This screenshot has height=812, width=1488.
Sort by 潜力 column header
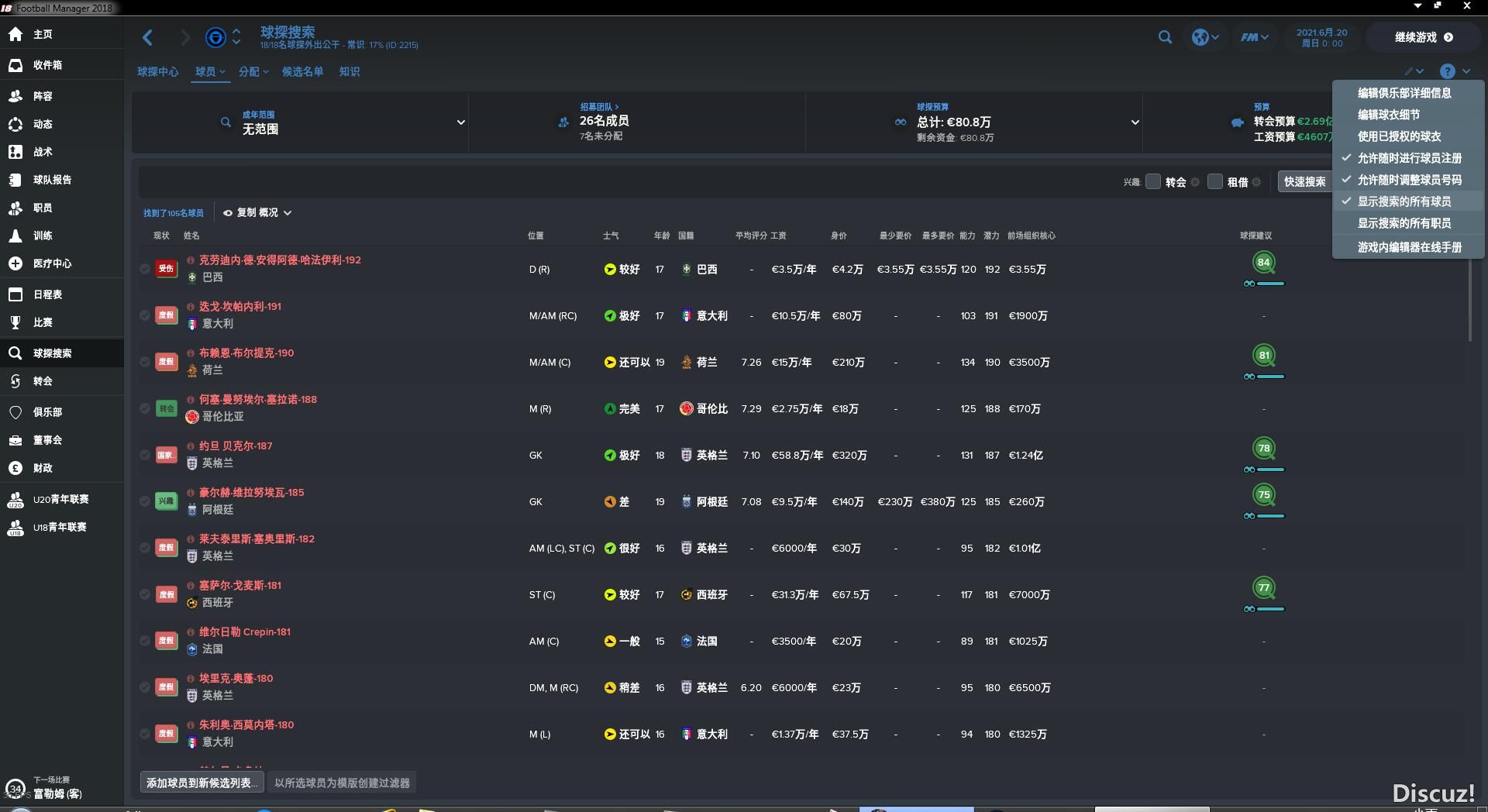991,236
